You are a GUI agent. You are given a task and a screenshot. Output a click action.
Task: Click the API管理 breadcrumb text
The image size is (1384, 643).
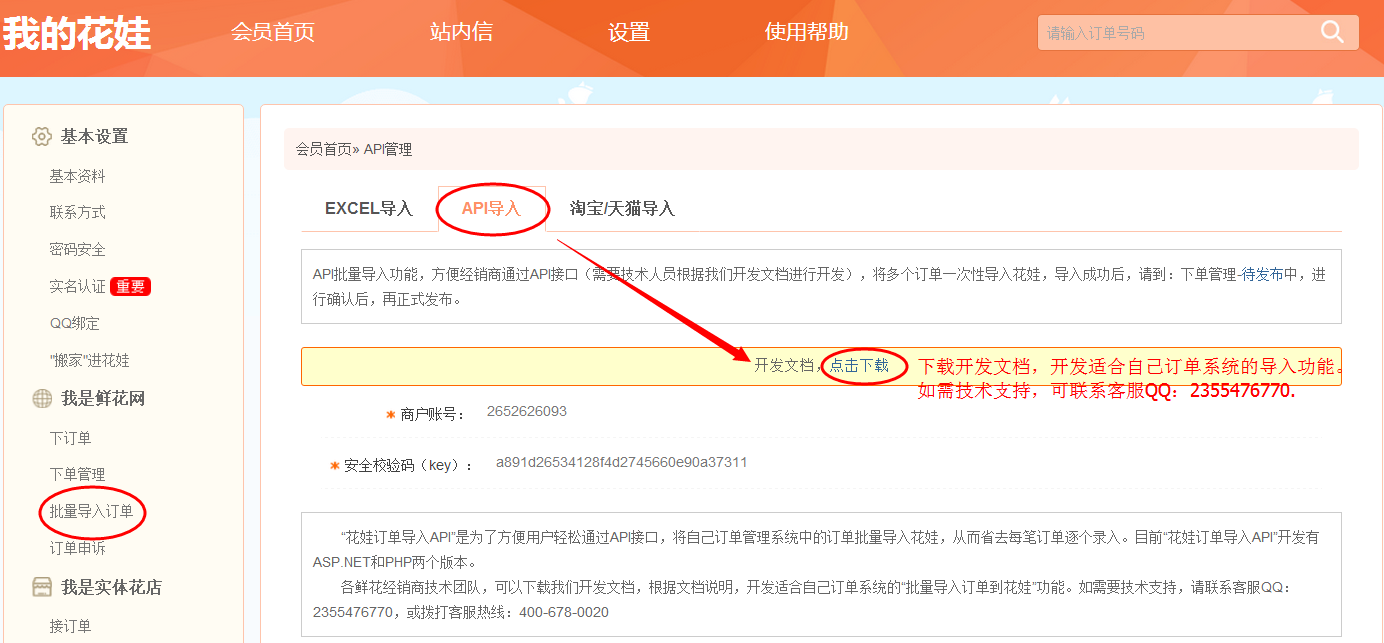[387, 149]
